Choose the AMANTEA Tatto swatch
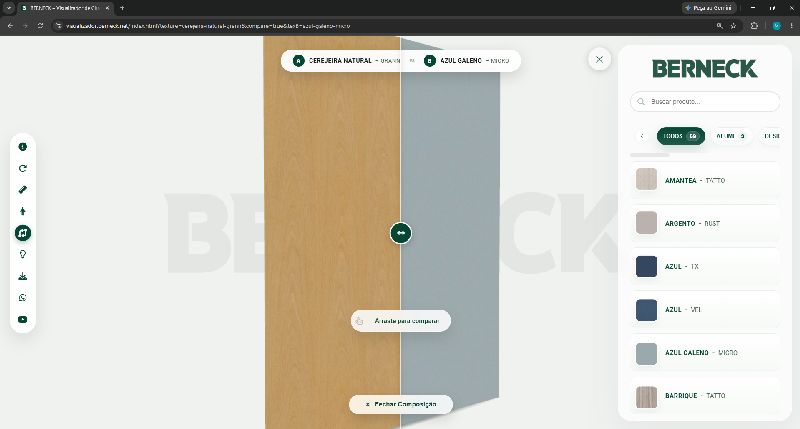This screenshot has height=429, width=800. point(646,180)
